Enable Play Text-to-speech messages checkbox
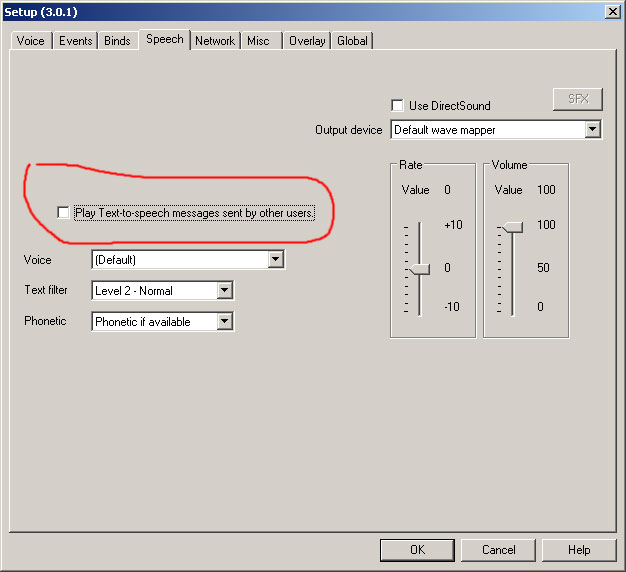This screenshot has height=572, width=626. tap(64, 213)
